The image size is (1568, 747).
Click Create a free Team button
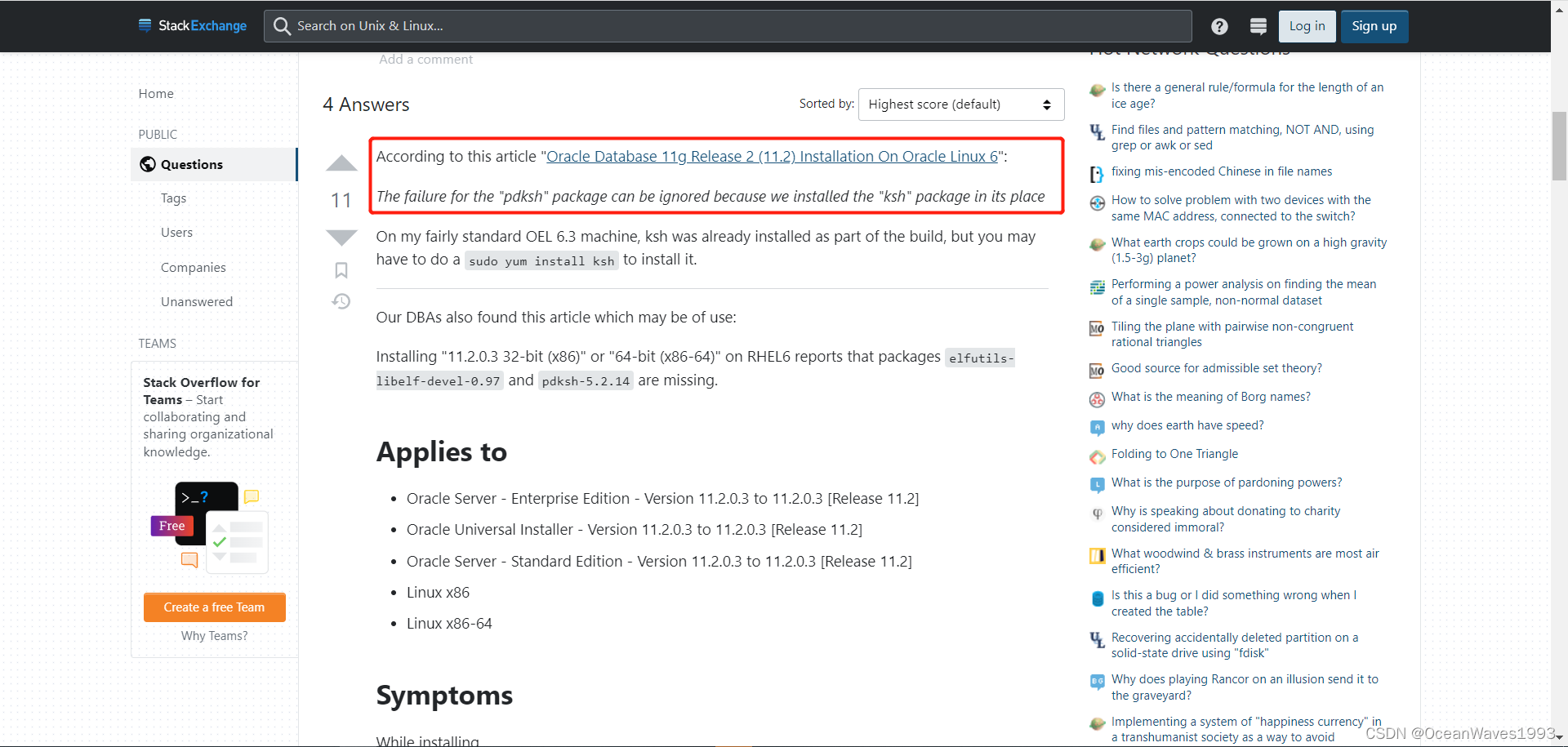tap(214, 607)
